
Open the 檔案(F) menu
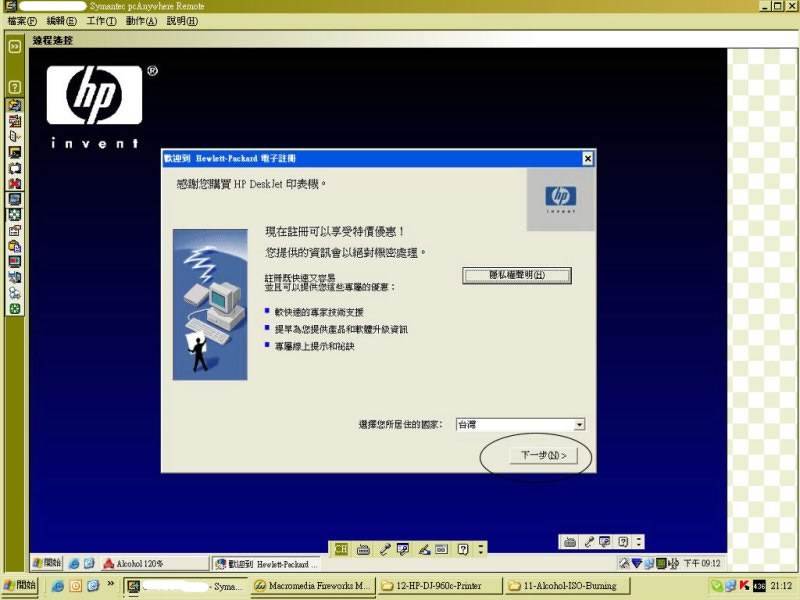22,21
